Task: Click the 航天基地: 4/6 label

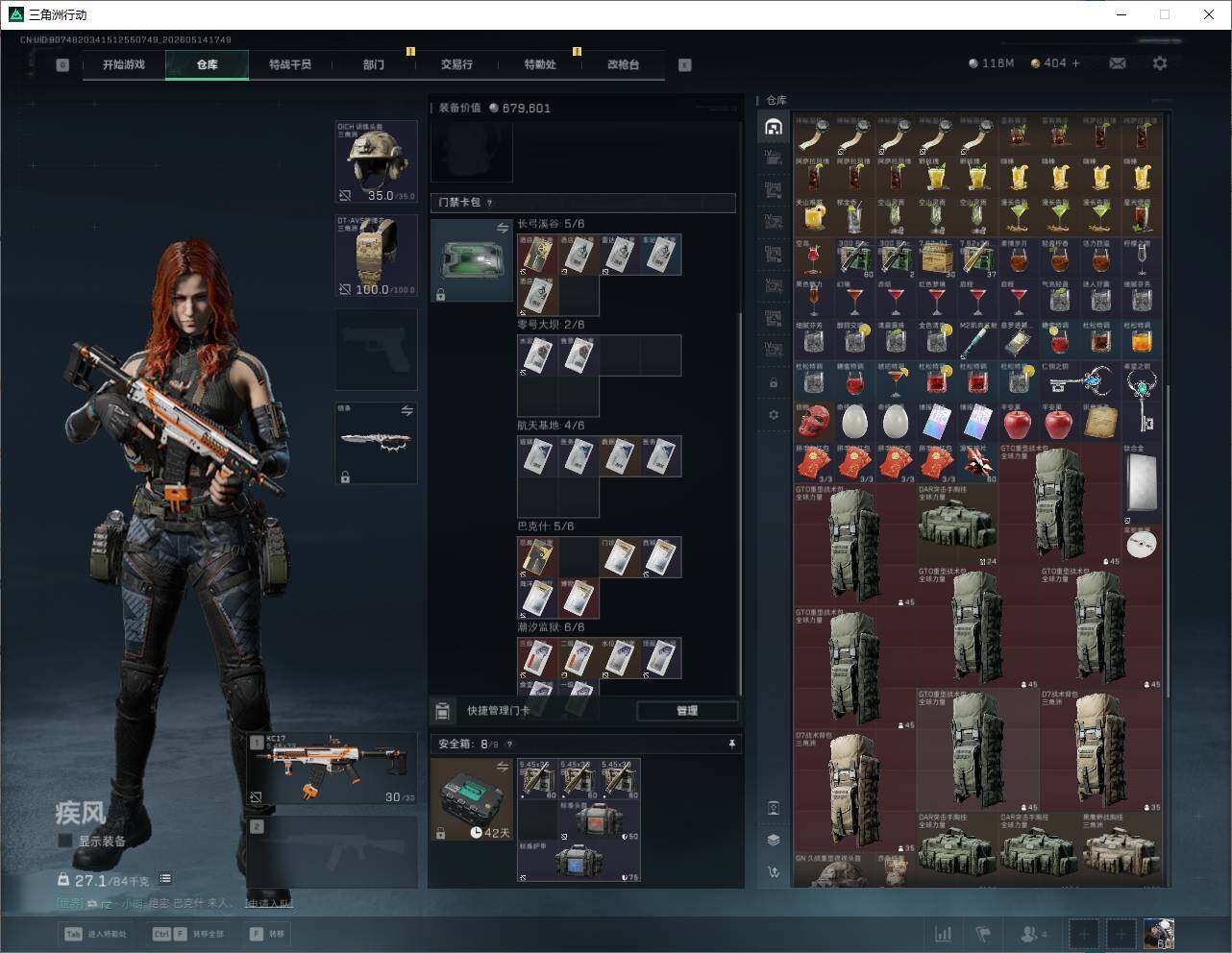Action: [x=551, y=426]
